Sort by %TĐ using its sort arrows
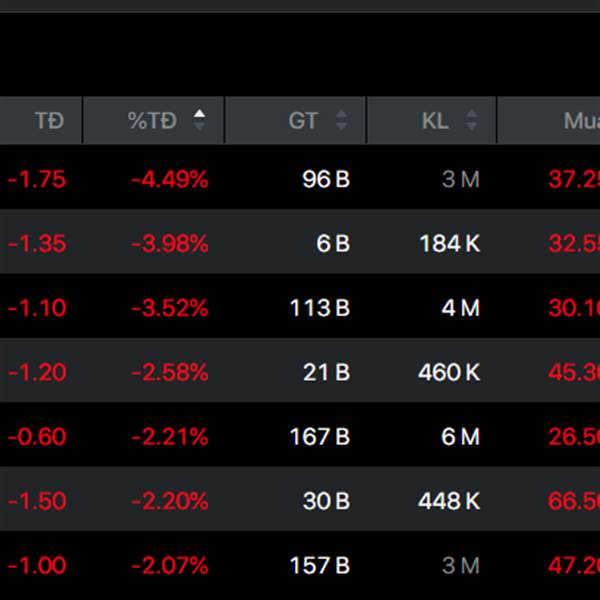 (199, 120)
